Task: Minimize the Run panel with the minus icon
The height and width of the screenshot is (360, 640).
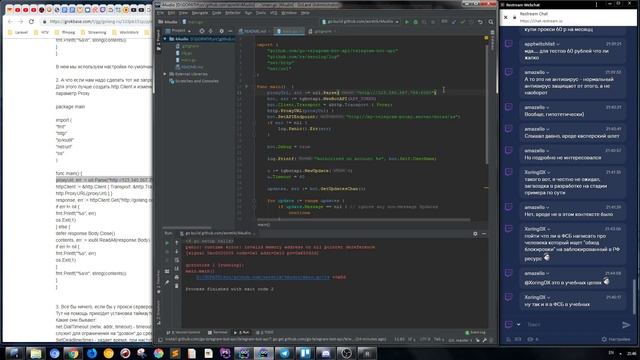Action: (x=484, y=234)
